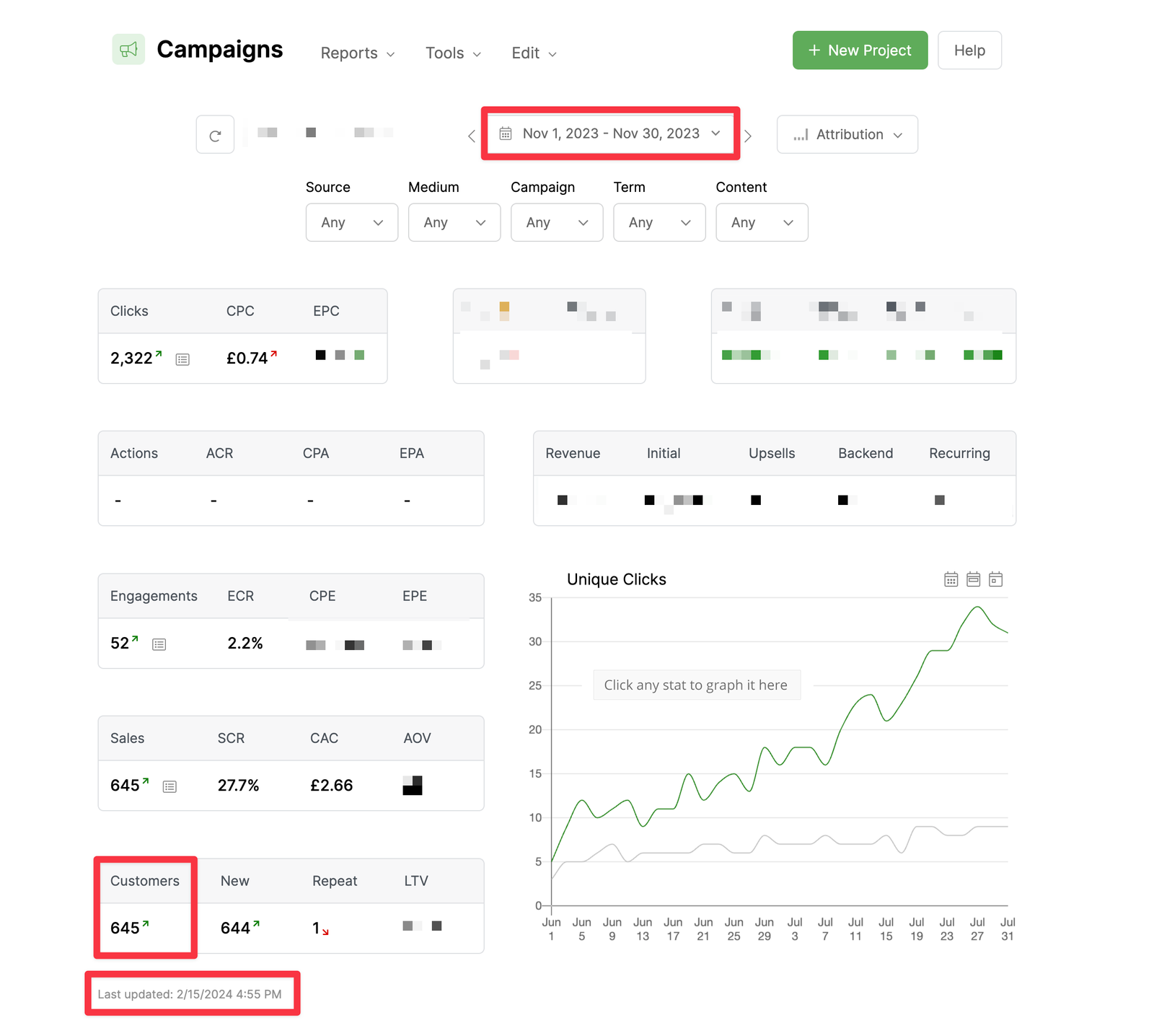Open the Clicks details list icon
This screenshot has width=1154, height=1036.
pos(182,359)
